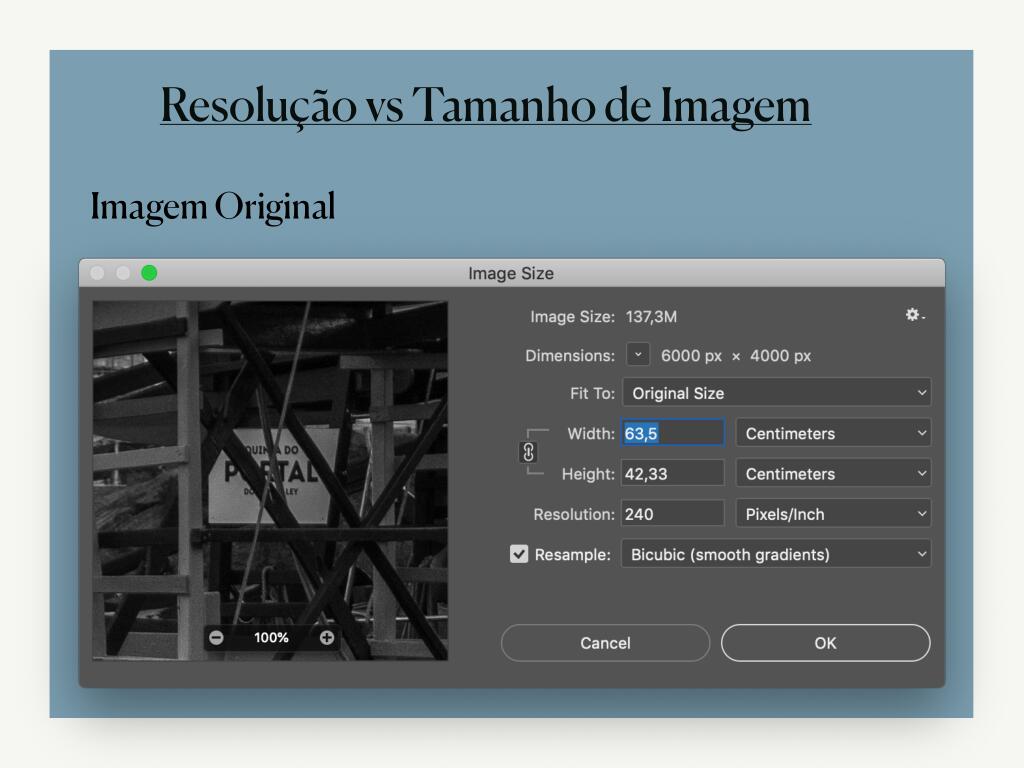Viewport: 1024px width, 768px height.
Task: Uncheck the Resample checkbox
Action: click(x=519, y=554)
